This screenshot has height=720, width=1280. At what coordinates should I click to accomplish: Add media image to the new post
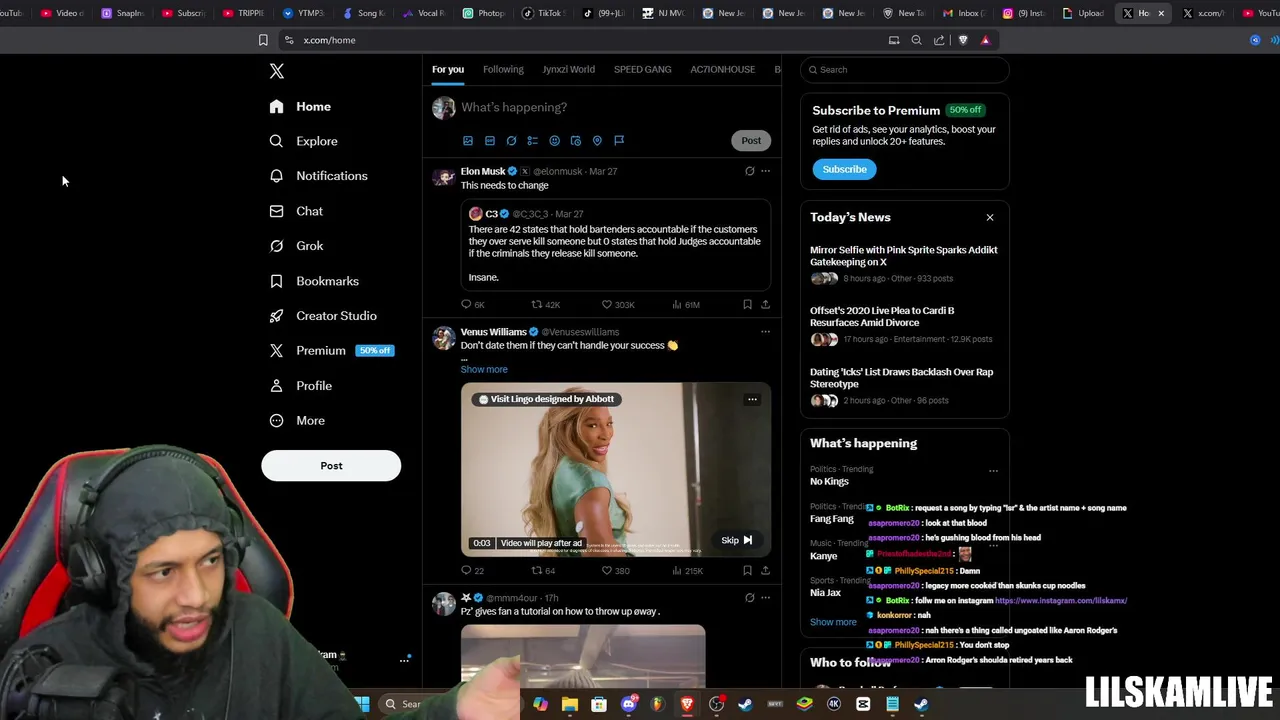click(x=467, y=141)
